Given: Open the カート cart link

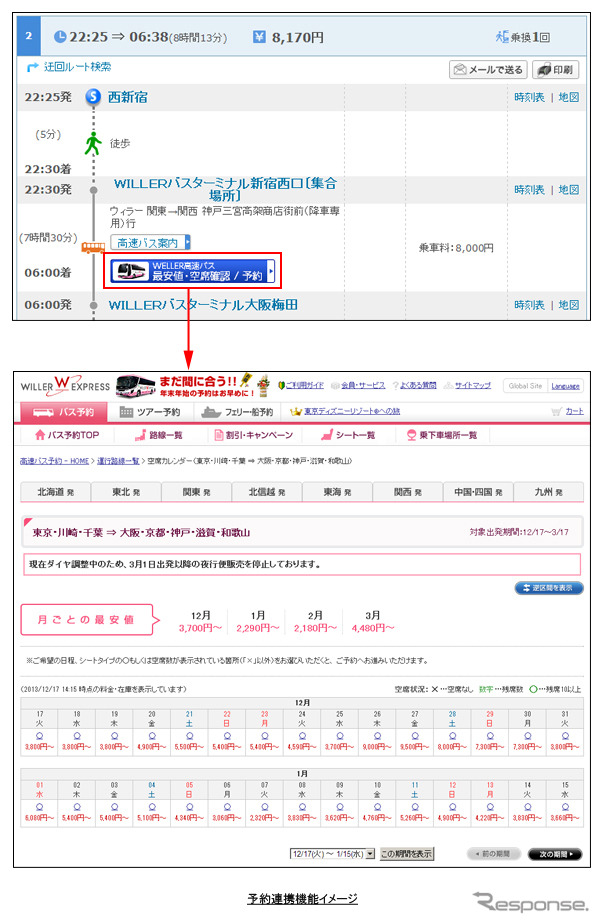Looking at the screenshot, I should (x=568, y=411).
